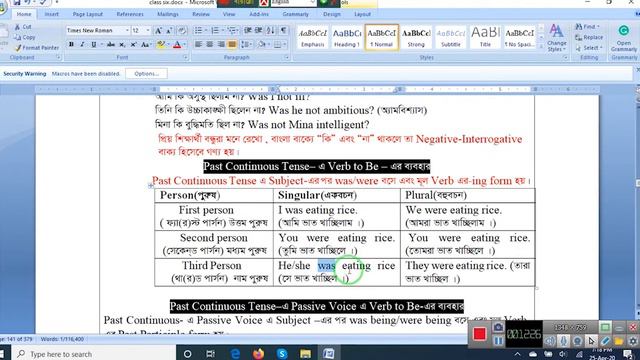Click the table move handle above the table
Image resolution: width=640 pixels, height=360 pixels.
[151, 186]
